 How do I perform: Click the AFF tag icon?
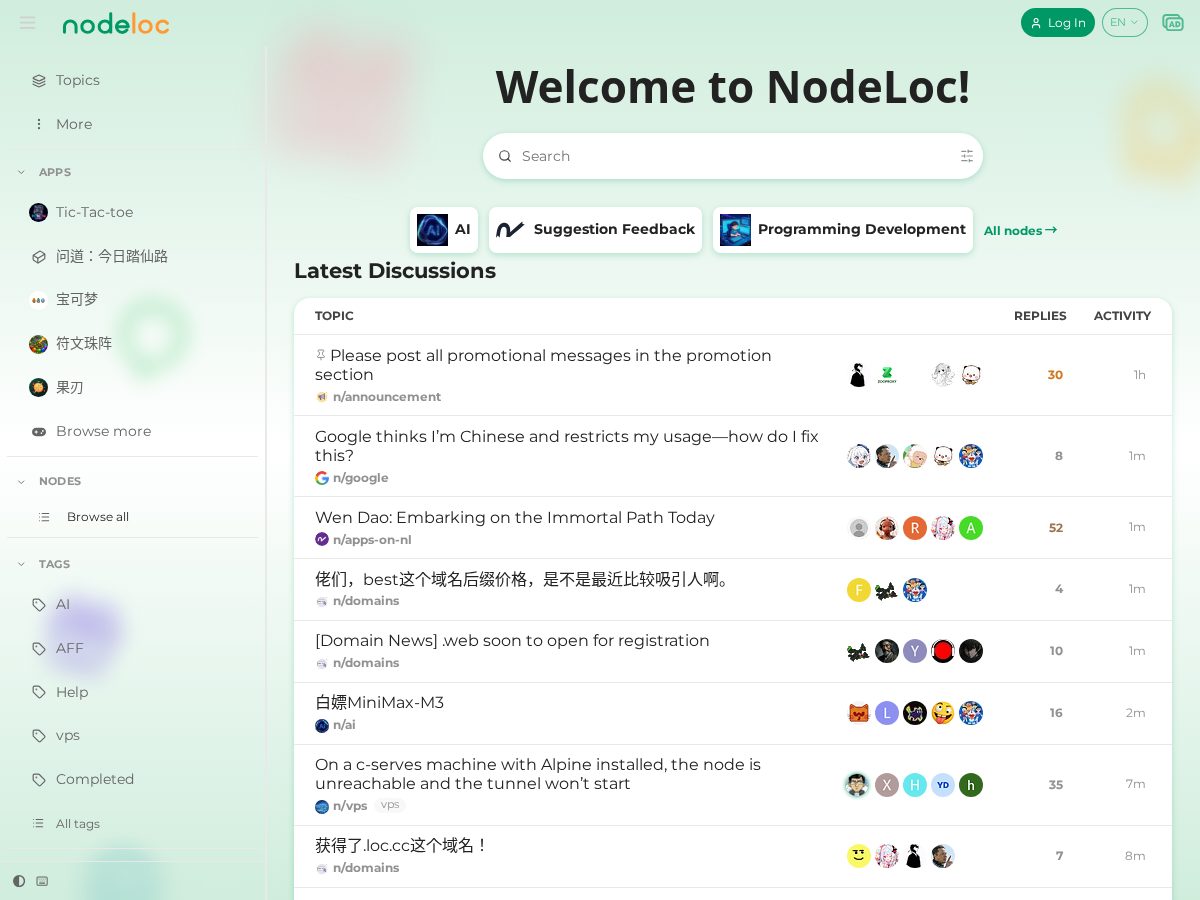(x=38, y=648)
